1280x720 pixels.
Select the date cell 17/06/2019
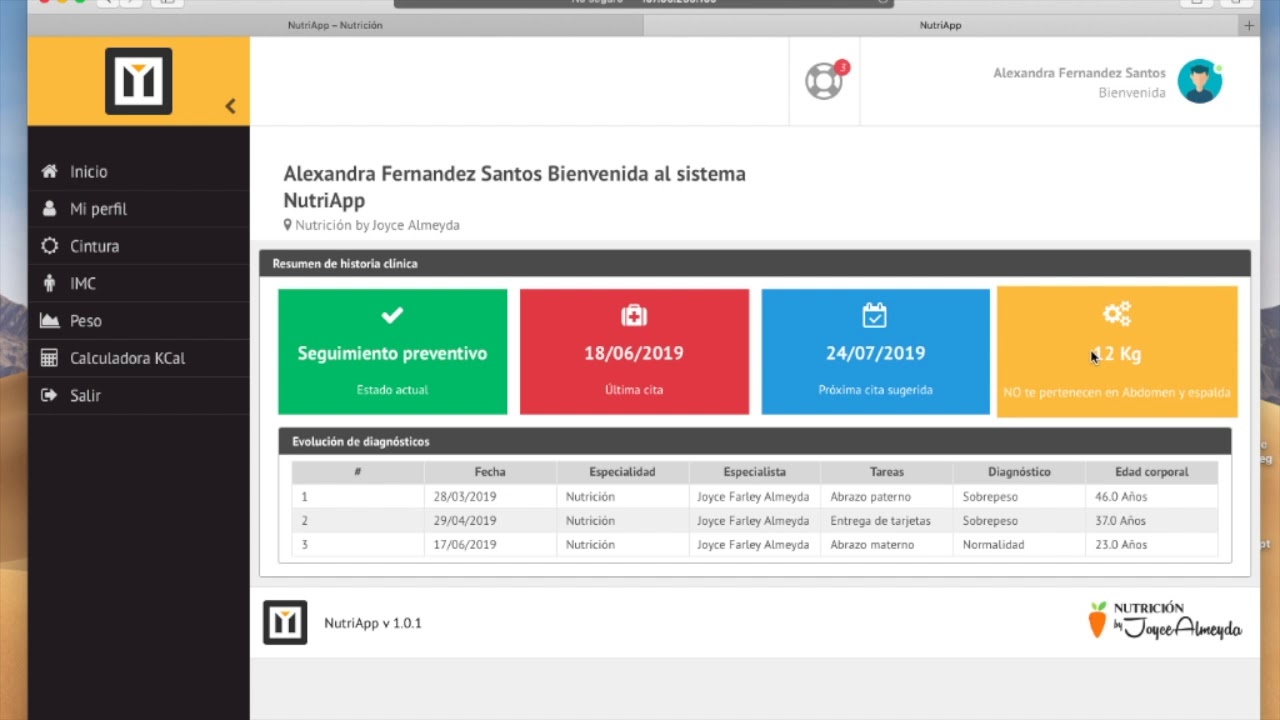(490, 545)
